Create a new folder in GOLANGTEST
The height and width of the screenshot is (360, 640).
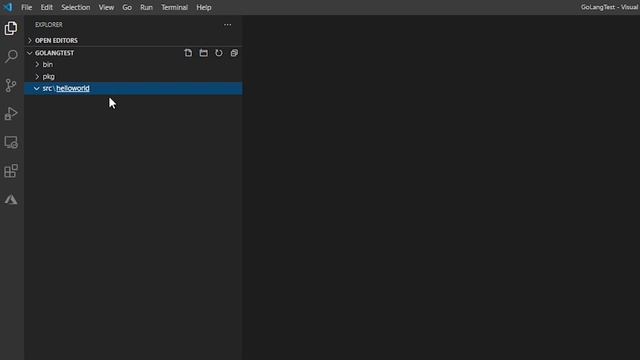tap(203, 53)
